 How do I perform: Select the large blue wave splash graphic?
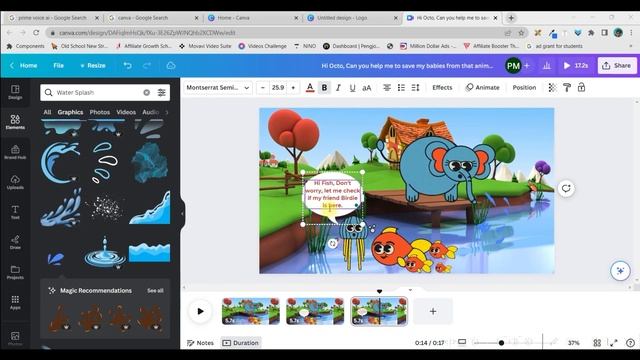(x=60, y=162)
